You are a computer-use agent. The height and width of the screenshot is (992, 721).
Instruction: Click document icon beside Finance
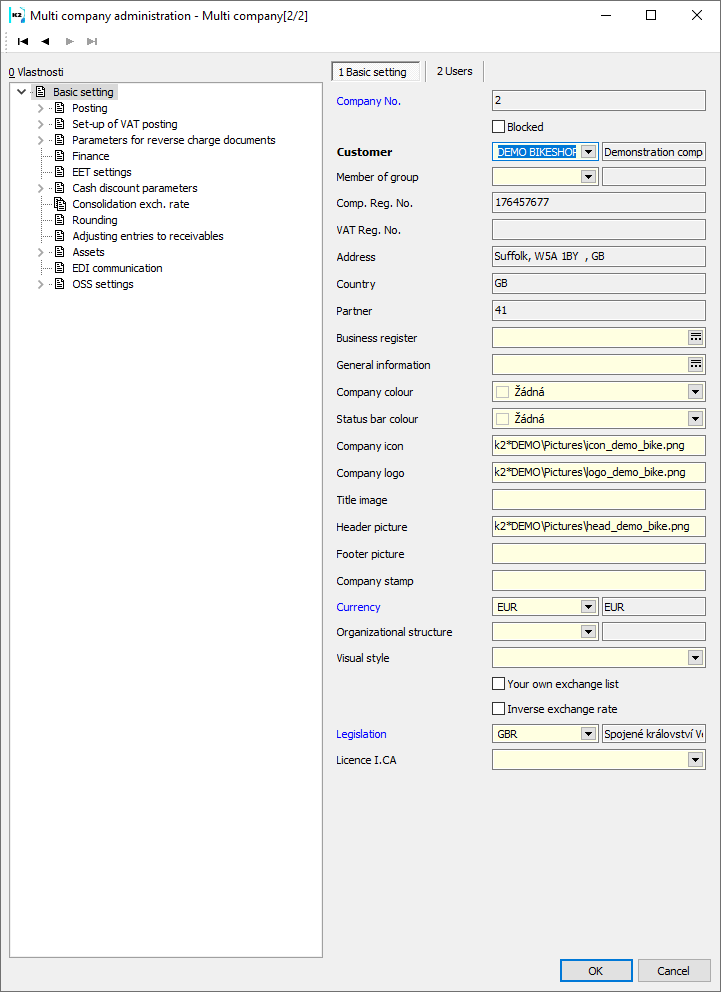(x=59, y=156)
